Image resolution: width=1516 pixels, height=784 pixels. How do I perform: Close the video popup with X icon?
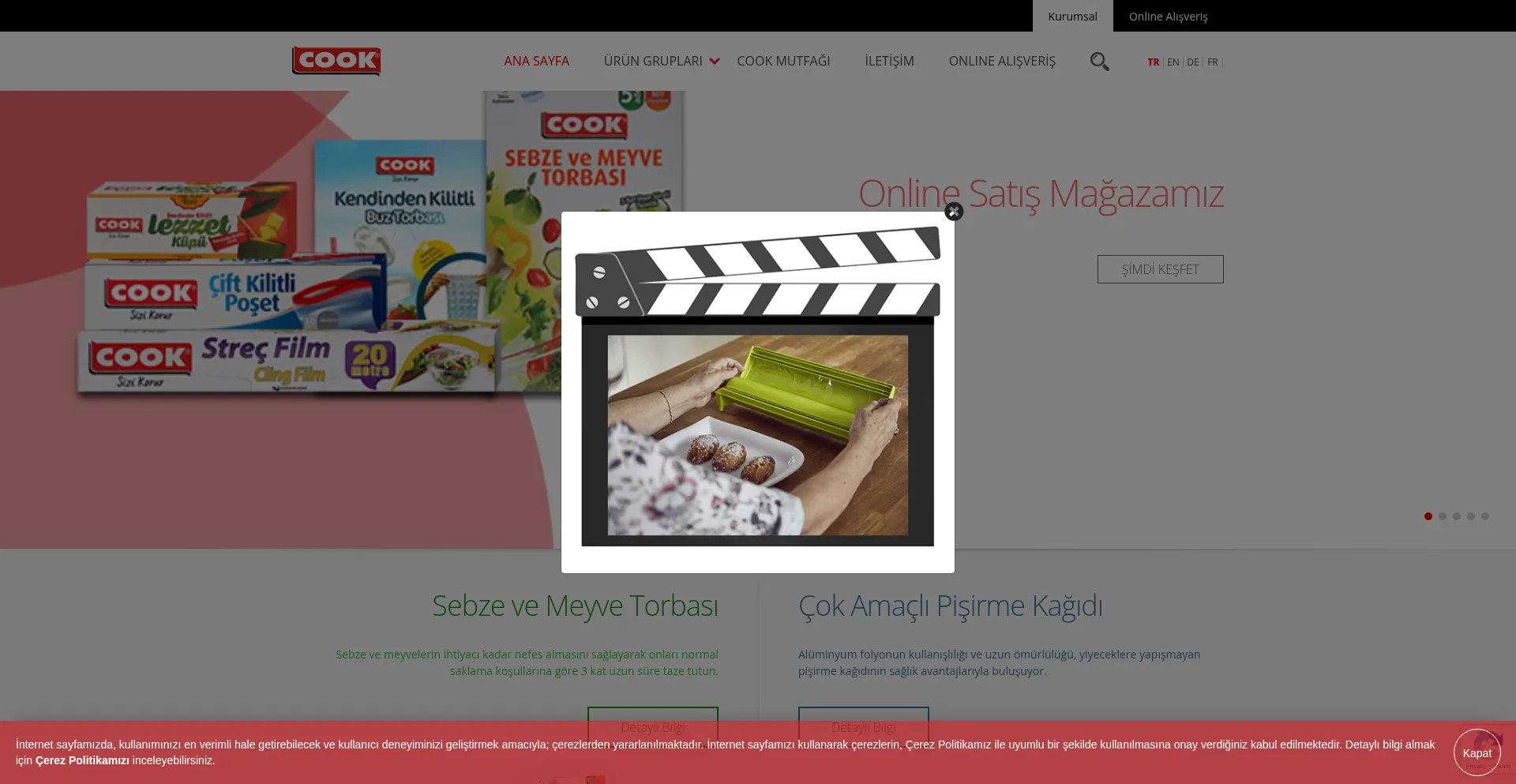pos(954,212)
